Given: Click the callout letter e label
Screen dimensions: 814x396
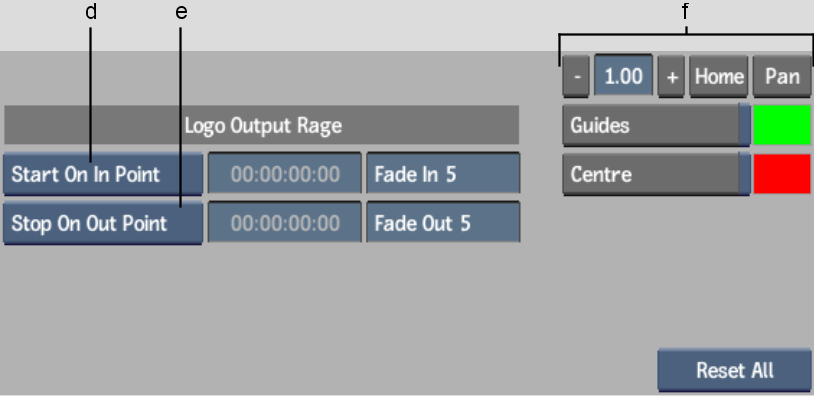Looking at the screenshot, I should [181, 11].
